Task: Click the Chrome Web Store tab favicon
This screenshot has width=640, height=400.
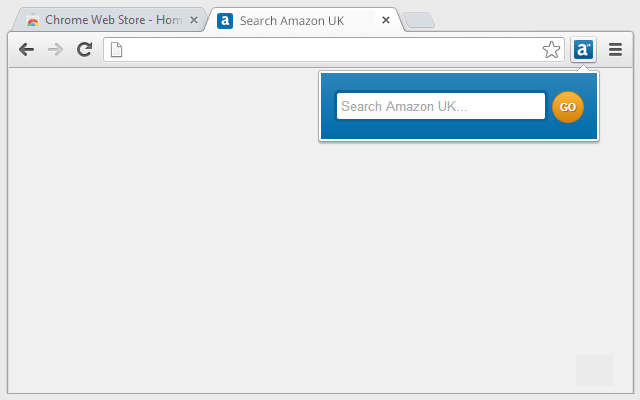Action: coord(33,20)
